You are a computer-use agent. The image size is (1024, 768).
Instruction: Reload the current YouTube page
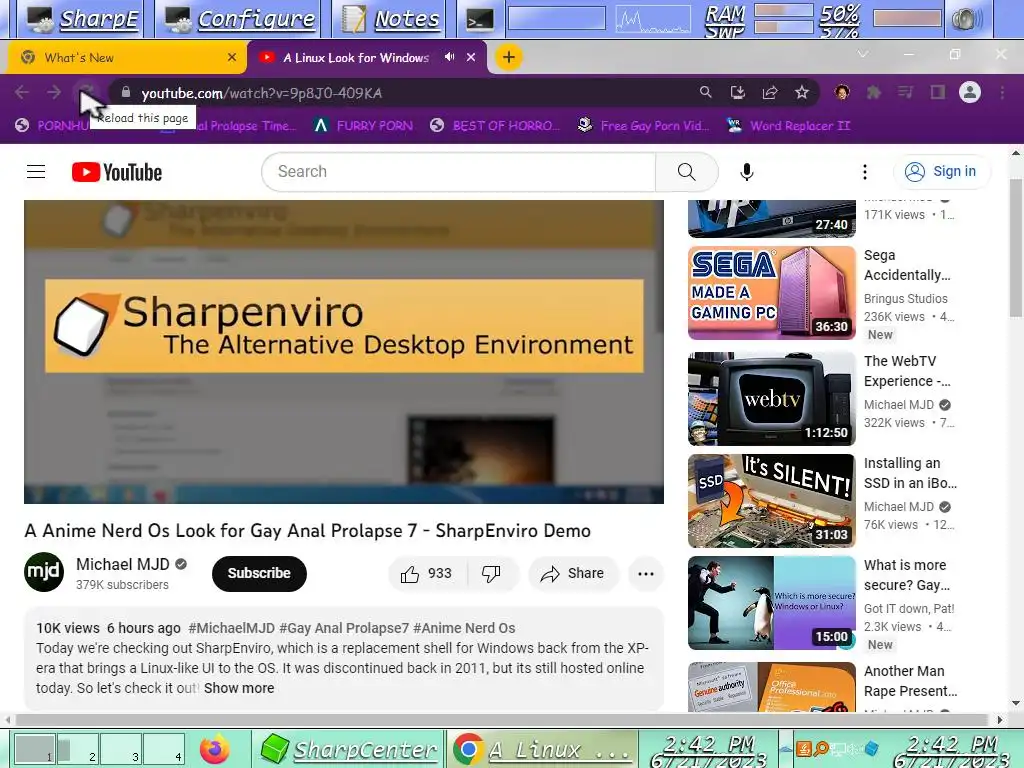pyautogui.click(x=86, y=93)
